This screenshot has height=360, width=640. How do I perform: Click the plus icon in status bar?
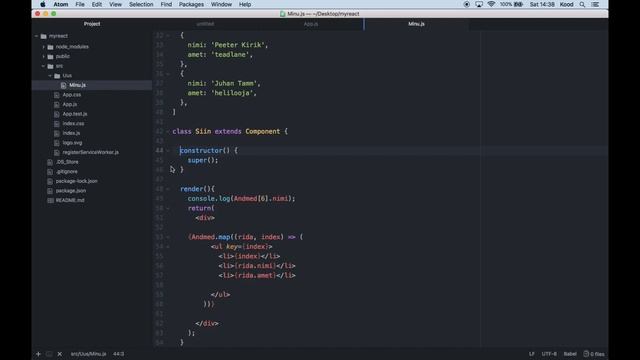pos(38,354)
